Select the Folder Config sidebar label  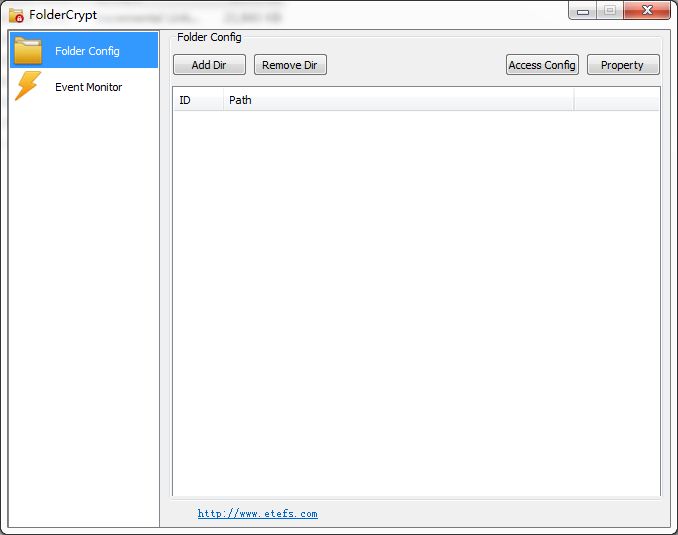click(87, 51)
